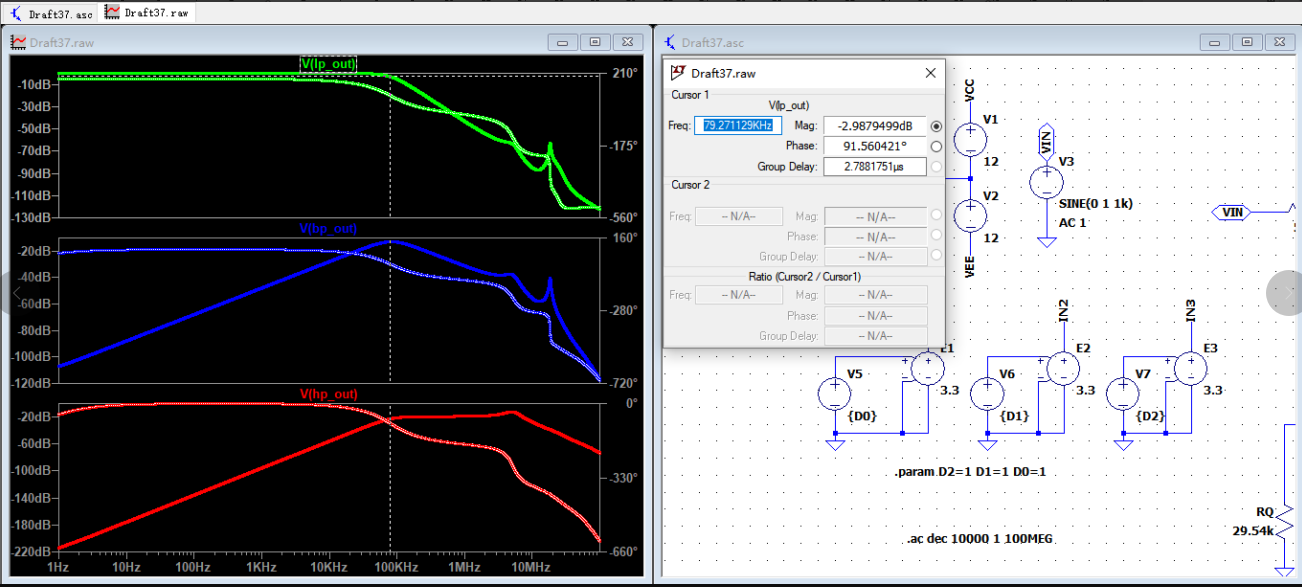Click the {D2} value of V7
1302x587 pixels.
(x=1150, y=414)
